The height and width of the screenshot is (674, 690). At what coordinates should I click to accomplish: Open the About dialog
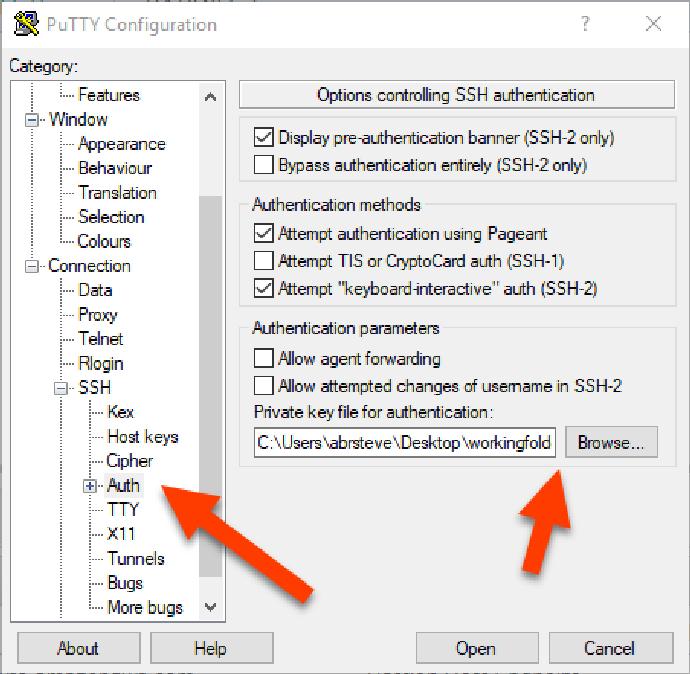tap(78, 649)
